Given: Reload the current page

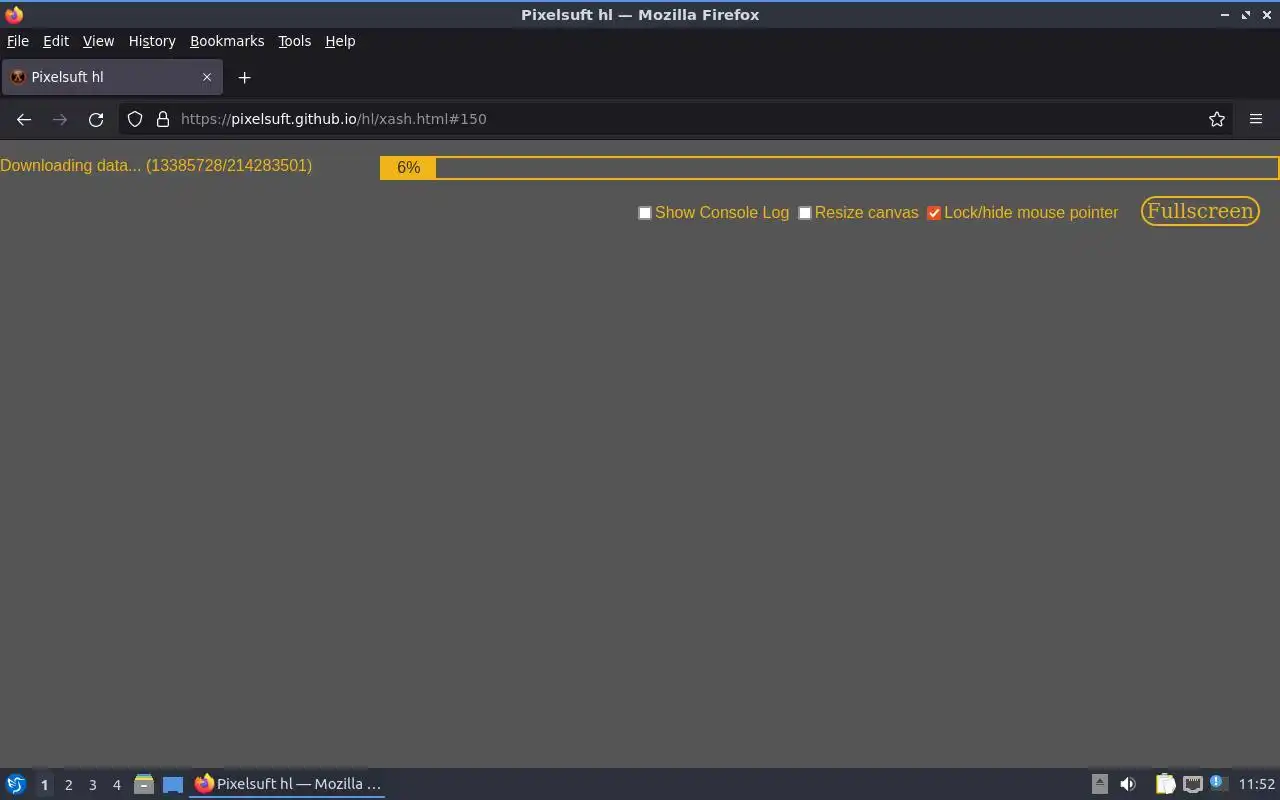Looking at the screenshot, I should coord(96,119).
